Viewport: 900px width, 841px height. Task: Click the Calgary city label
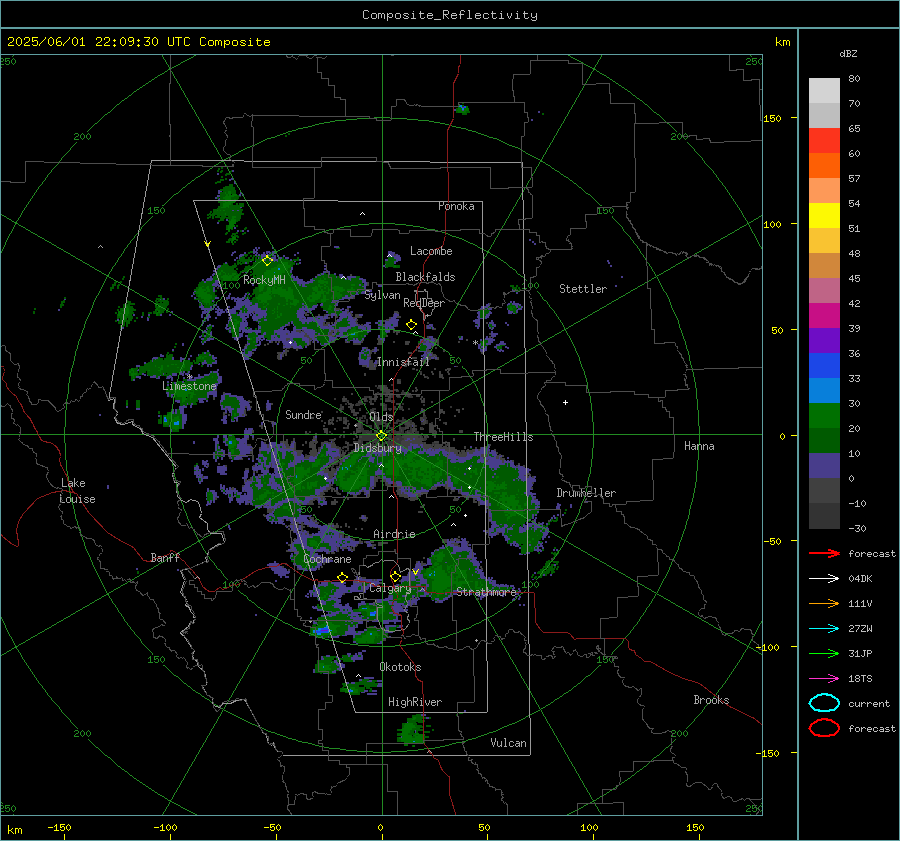click(390, 588)
